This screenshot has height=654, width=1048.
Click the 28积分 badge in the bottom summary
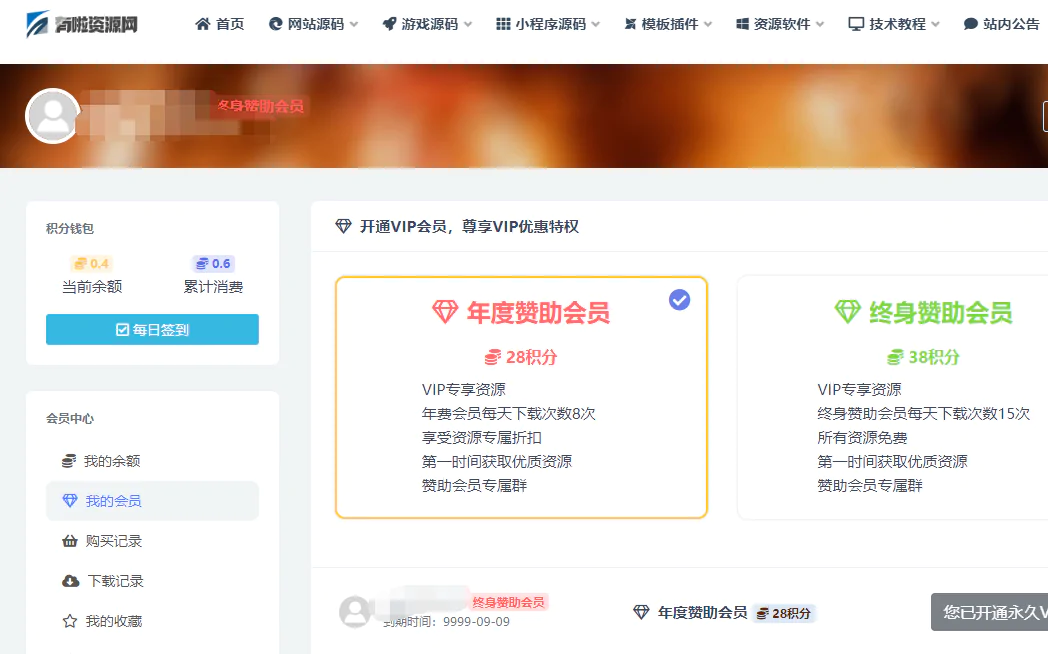pos(783,613)
